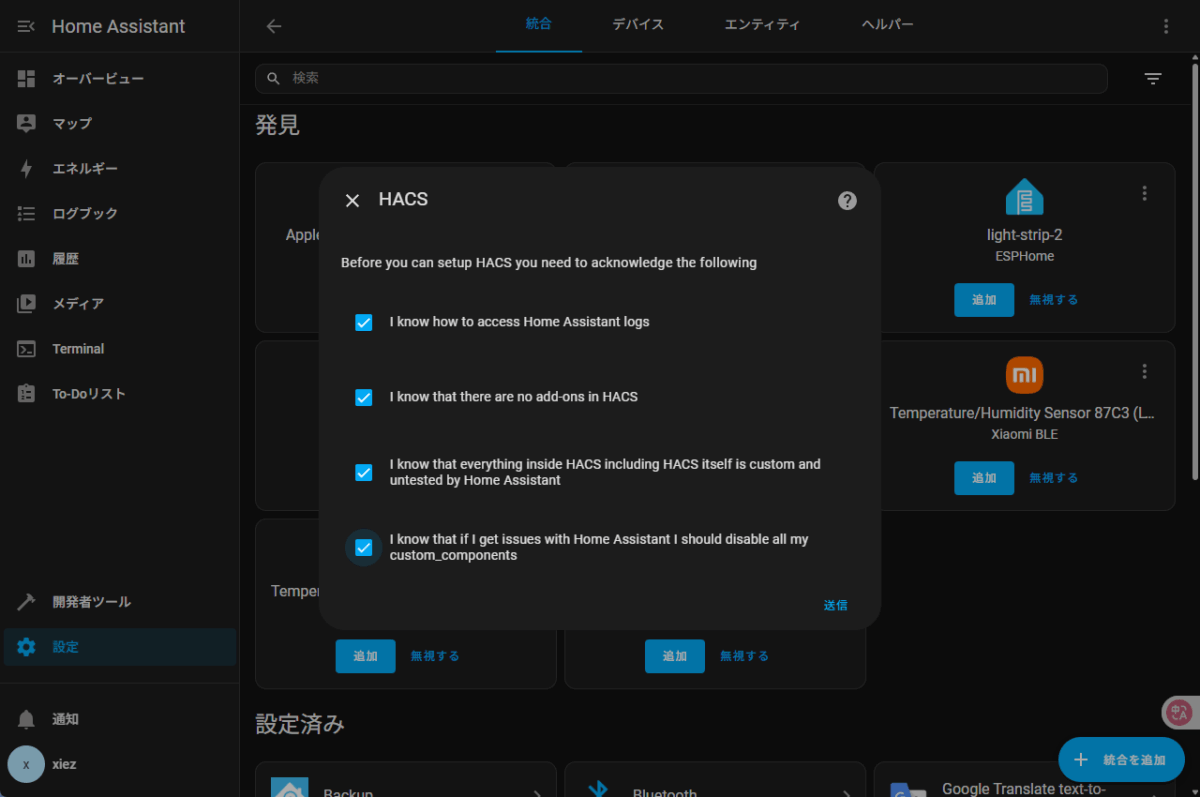Image resolution: width=1200 pixels, height=797 pixels.
Task: Click 統合を追加 add integration button
Action: click(x=1121, y=760)
